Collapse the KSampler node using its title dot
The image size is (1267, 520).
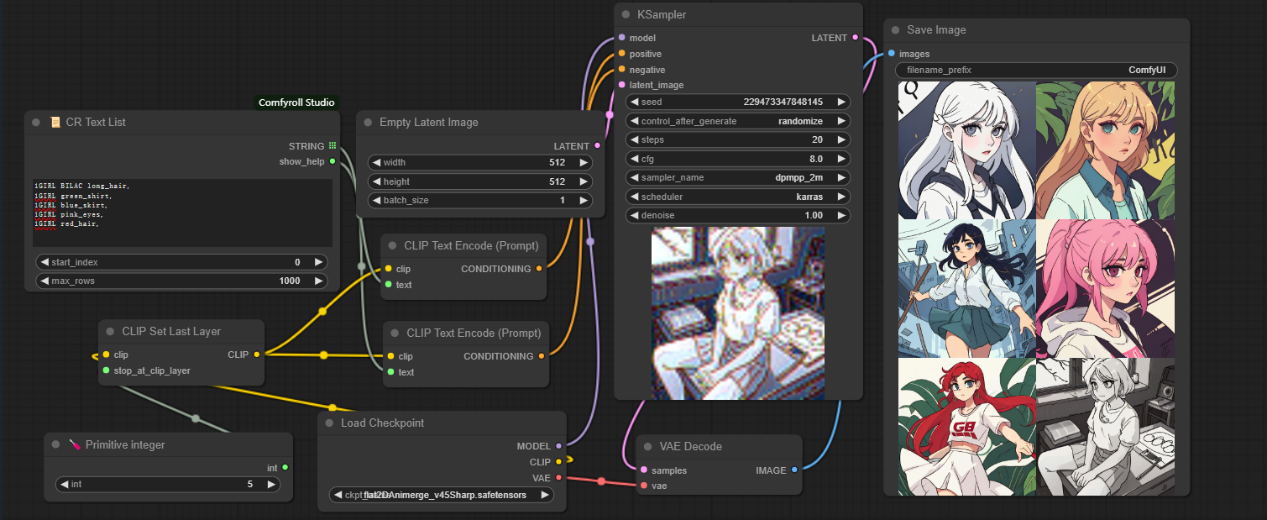[626, 15]
